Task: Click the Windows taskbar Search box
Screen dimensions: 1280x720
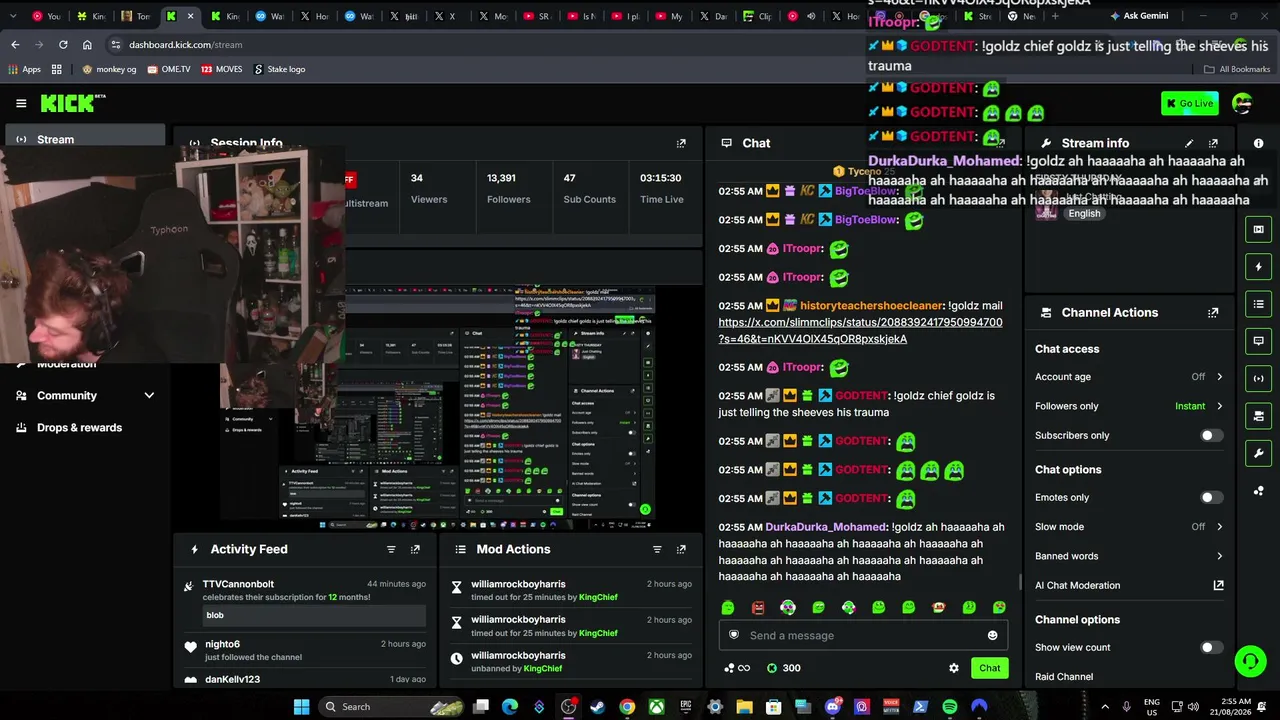Action: 393,707
